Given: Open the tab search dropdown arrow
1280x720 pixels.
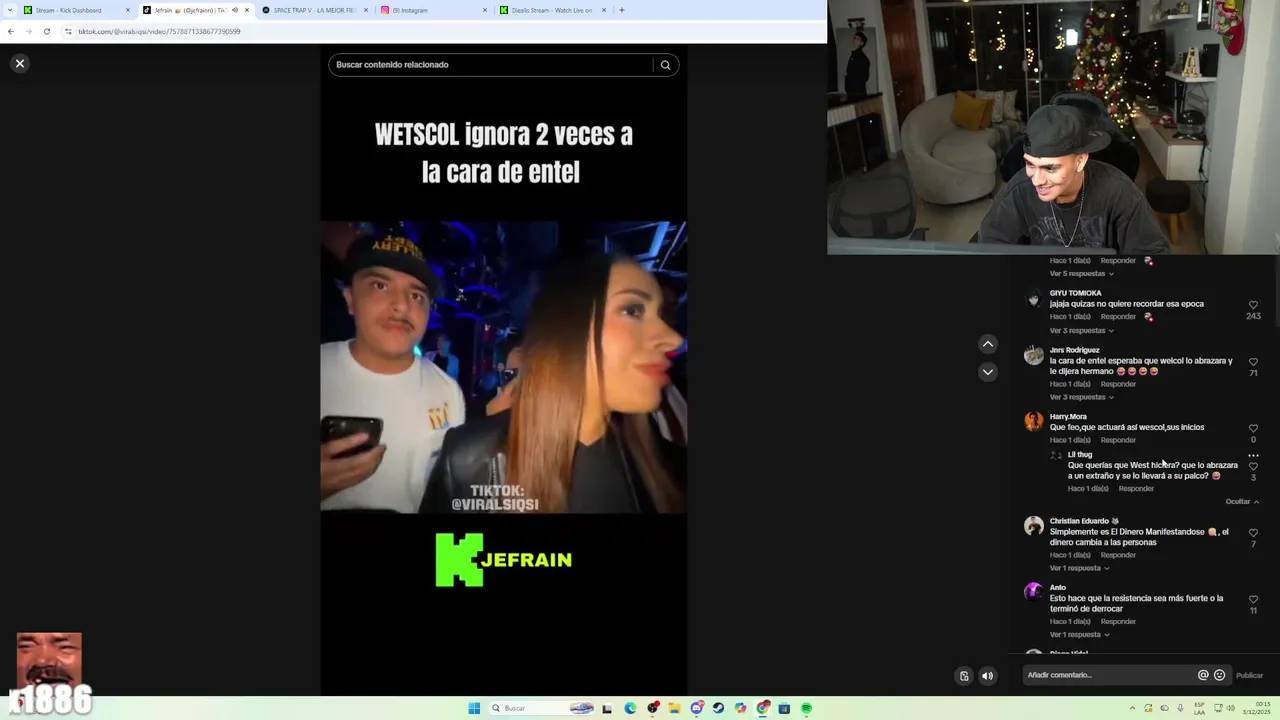Looking at the screenshot, I should click(x=9, y=10).
